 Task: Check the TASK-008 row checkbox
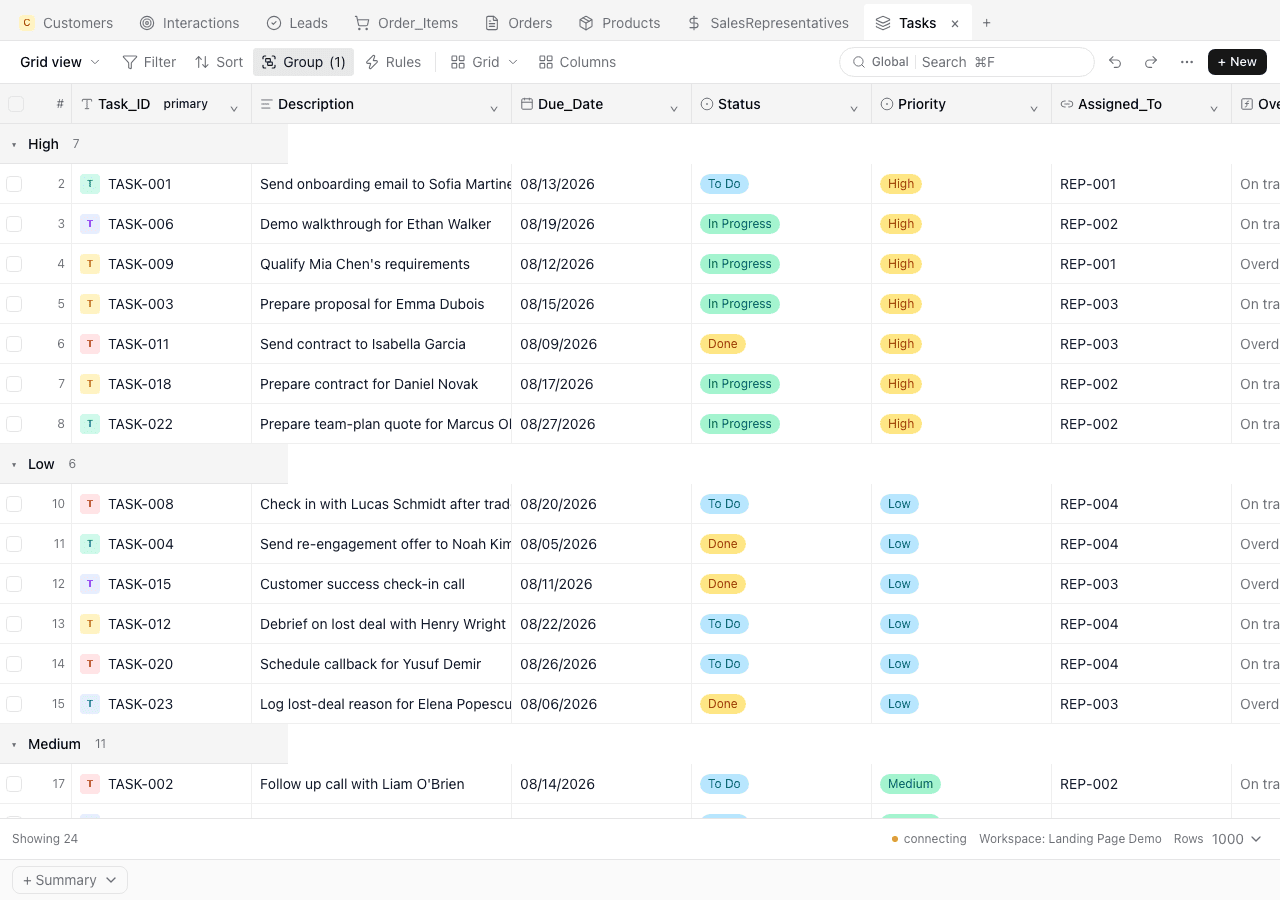(14, 504)
